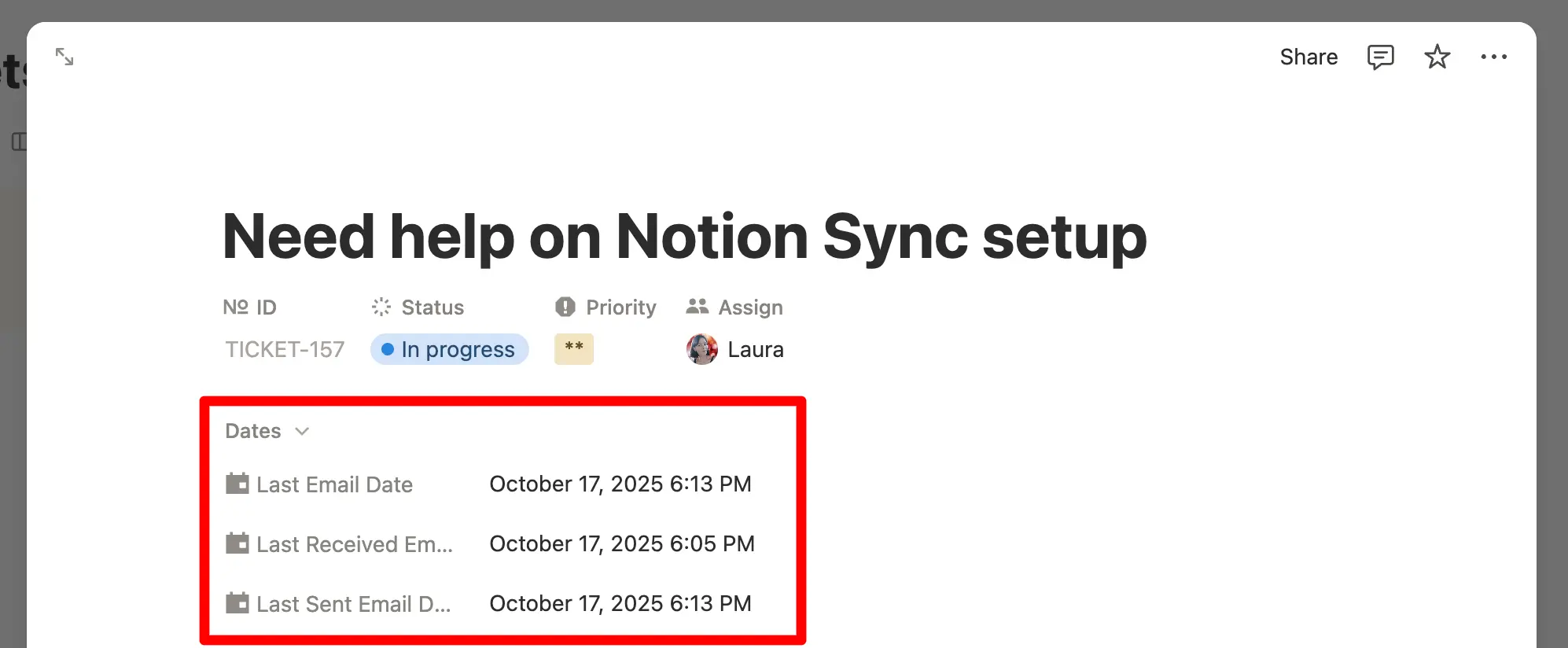The height and width of the screenshot is (648, 1568).
Task: Click the Last Email Date calendar icon
Action: [237, 484]
